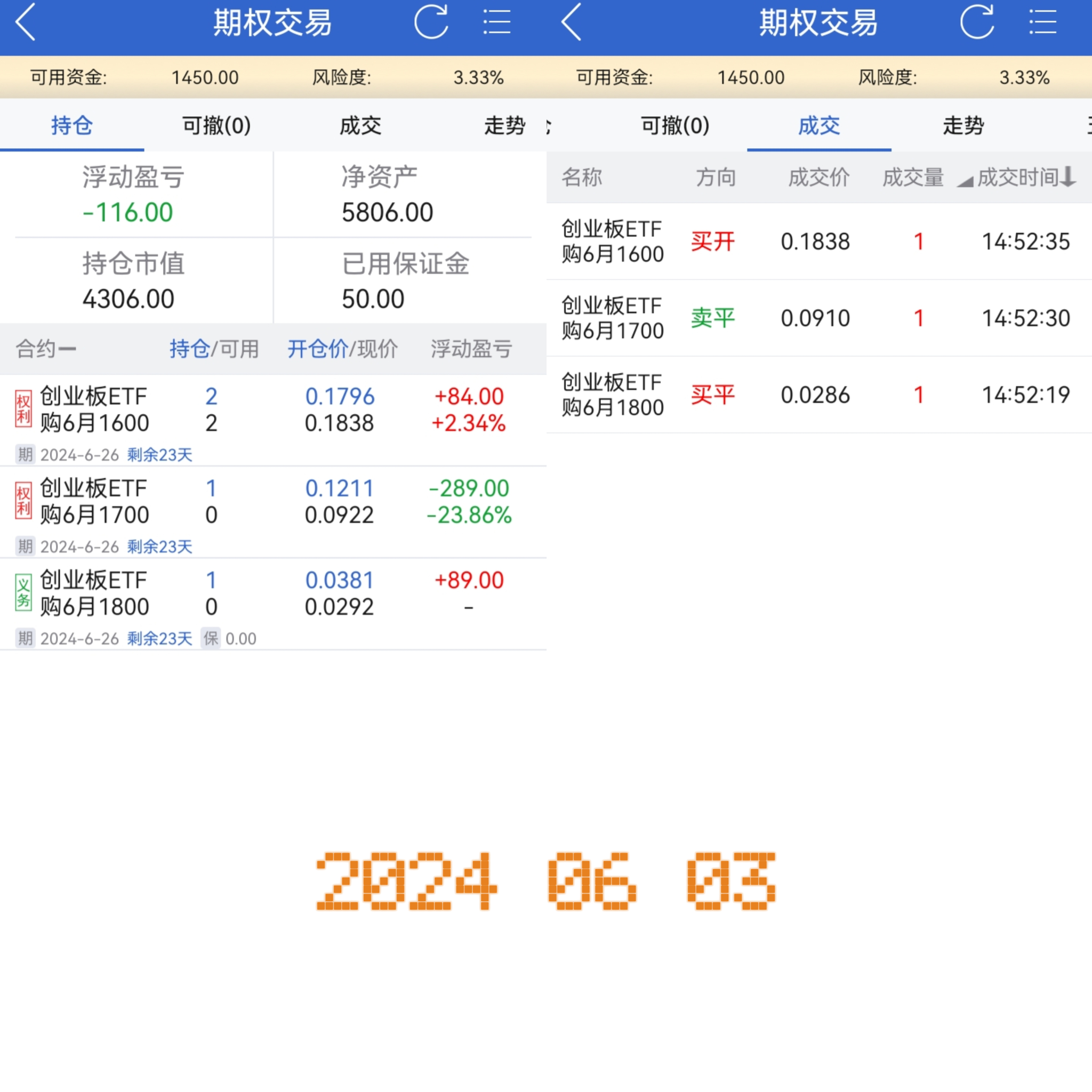Toggle 合约 column display mode

[x=45, y=349]
